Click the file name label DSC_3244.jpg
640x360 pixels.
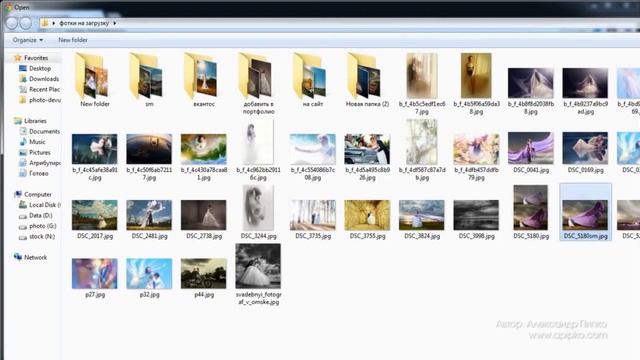coord(258,236)
